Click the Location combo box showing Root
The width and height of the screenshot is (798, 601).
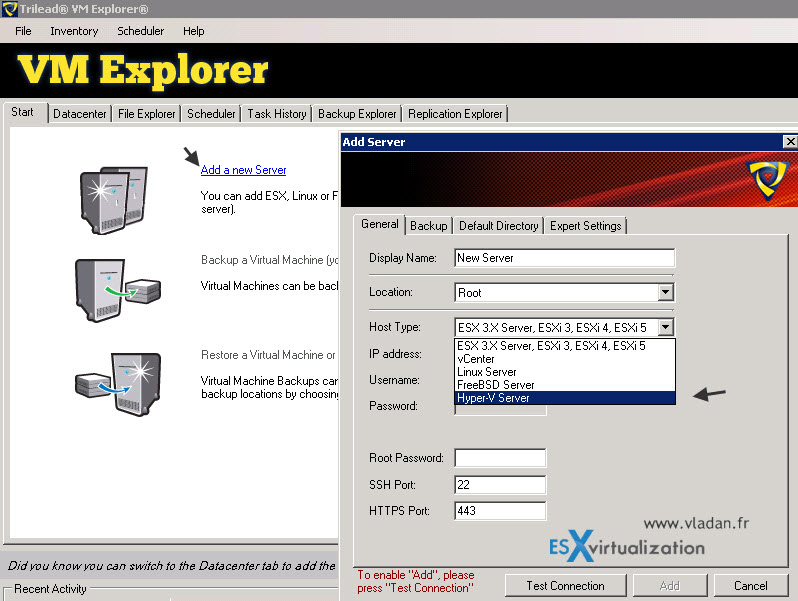click(564, 293)
